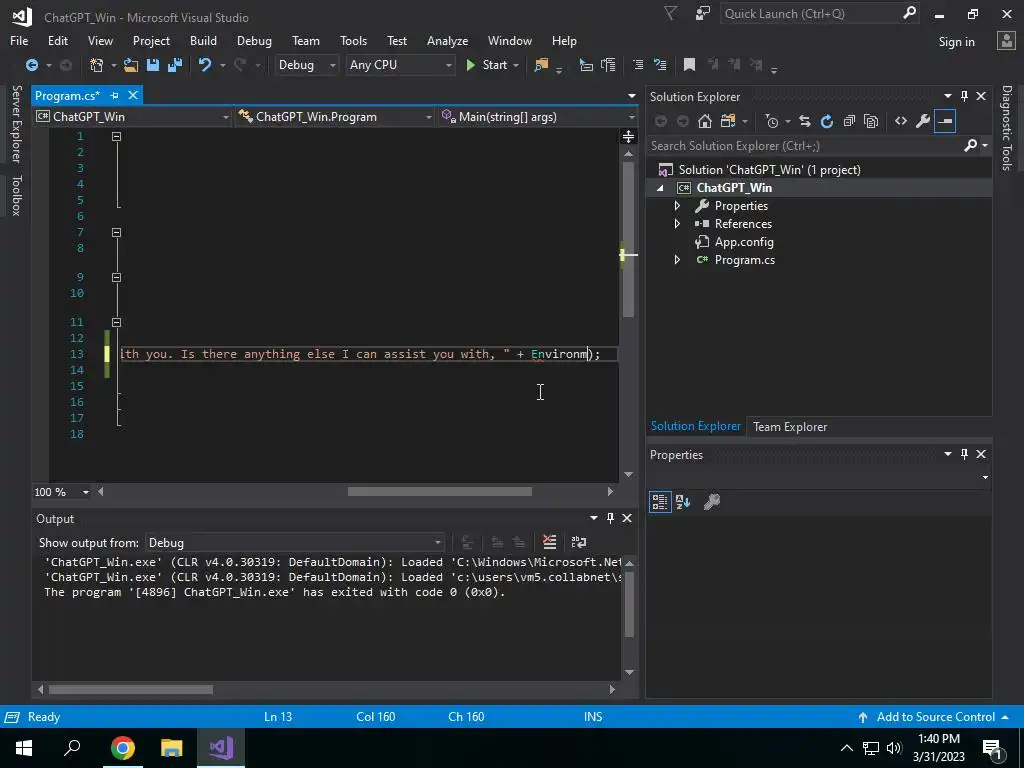Open the Any CPU platform dropdown

400,65
